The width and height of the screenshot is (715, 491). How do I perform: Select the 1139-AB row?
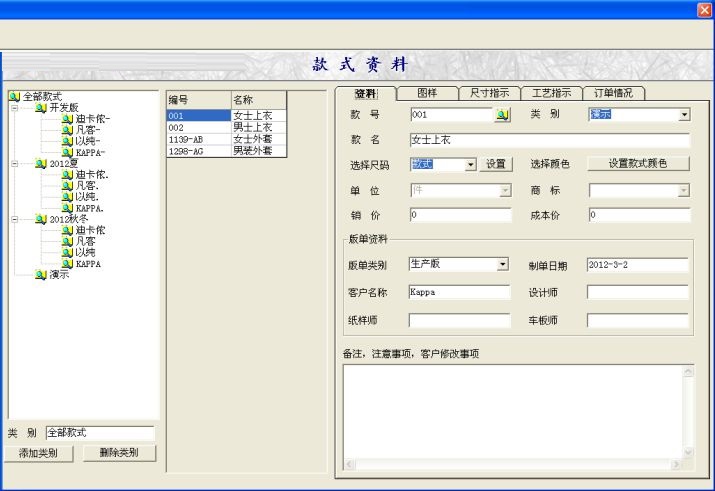[x=227, y=140]
